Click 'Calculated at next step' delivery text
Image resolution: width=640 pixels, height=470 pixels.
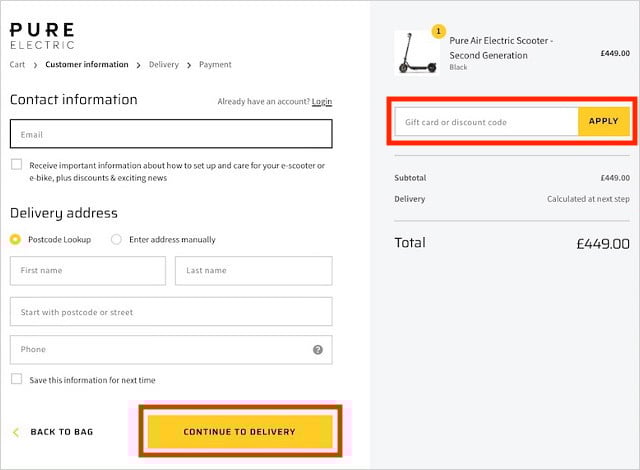pyautogui.click(x=588, y=199)
